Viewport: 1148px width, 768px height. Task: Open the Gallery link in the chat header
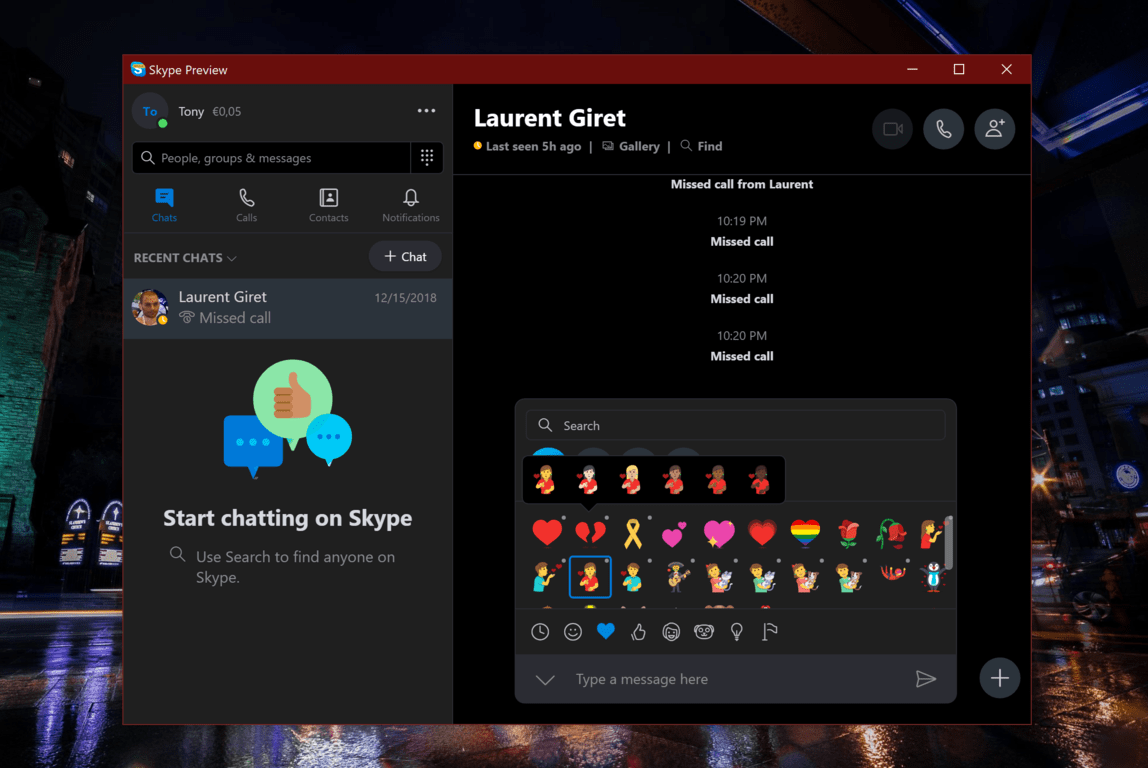(631, 146)
